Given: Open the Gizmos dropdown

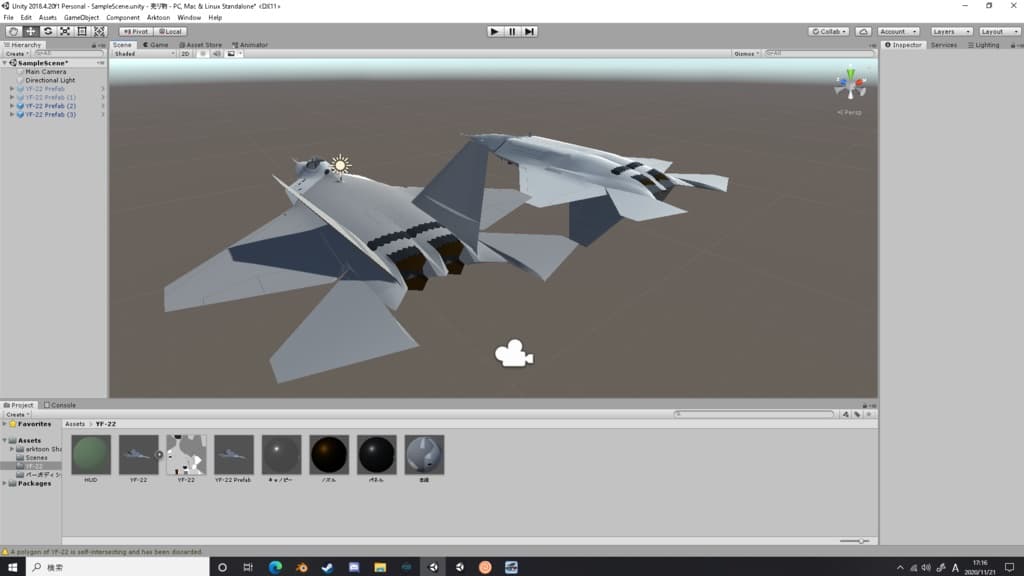Looking at the screenshot, I should (x=745, y=53).
